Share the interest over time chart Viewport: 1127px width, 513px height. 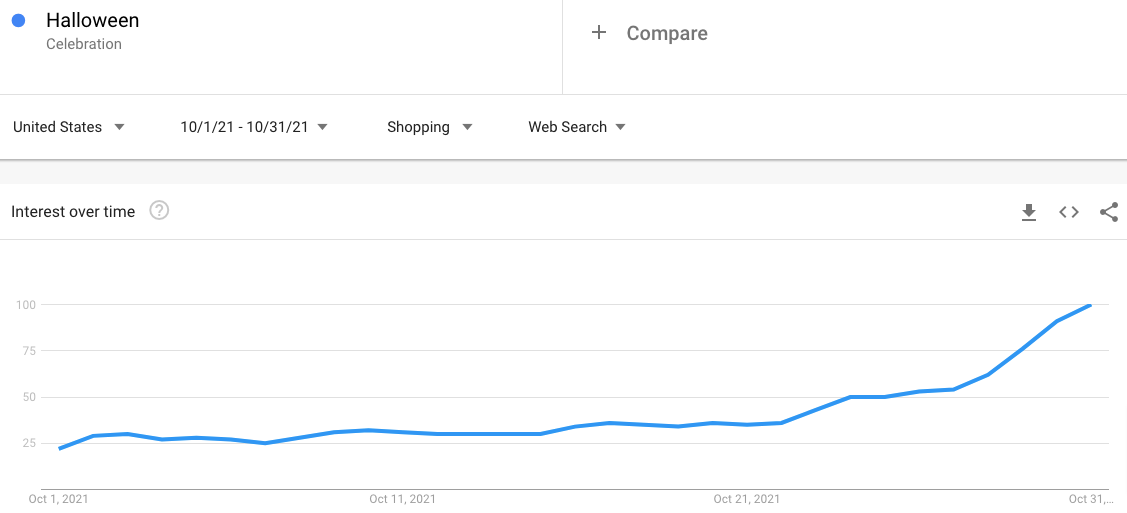point(1109,212)
